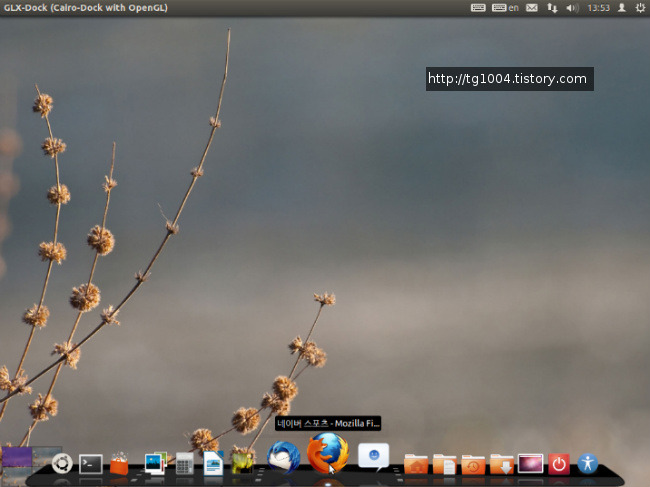This screenshot has height=487, width=650.
Task: Open the Ubuntu Software Center shopping bag icon
Action: coord(119,464)
